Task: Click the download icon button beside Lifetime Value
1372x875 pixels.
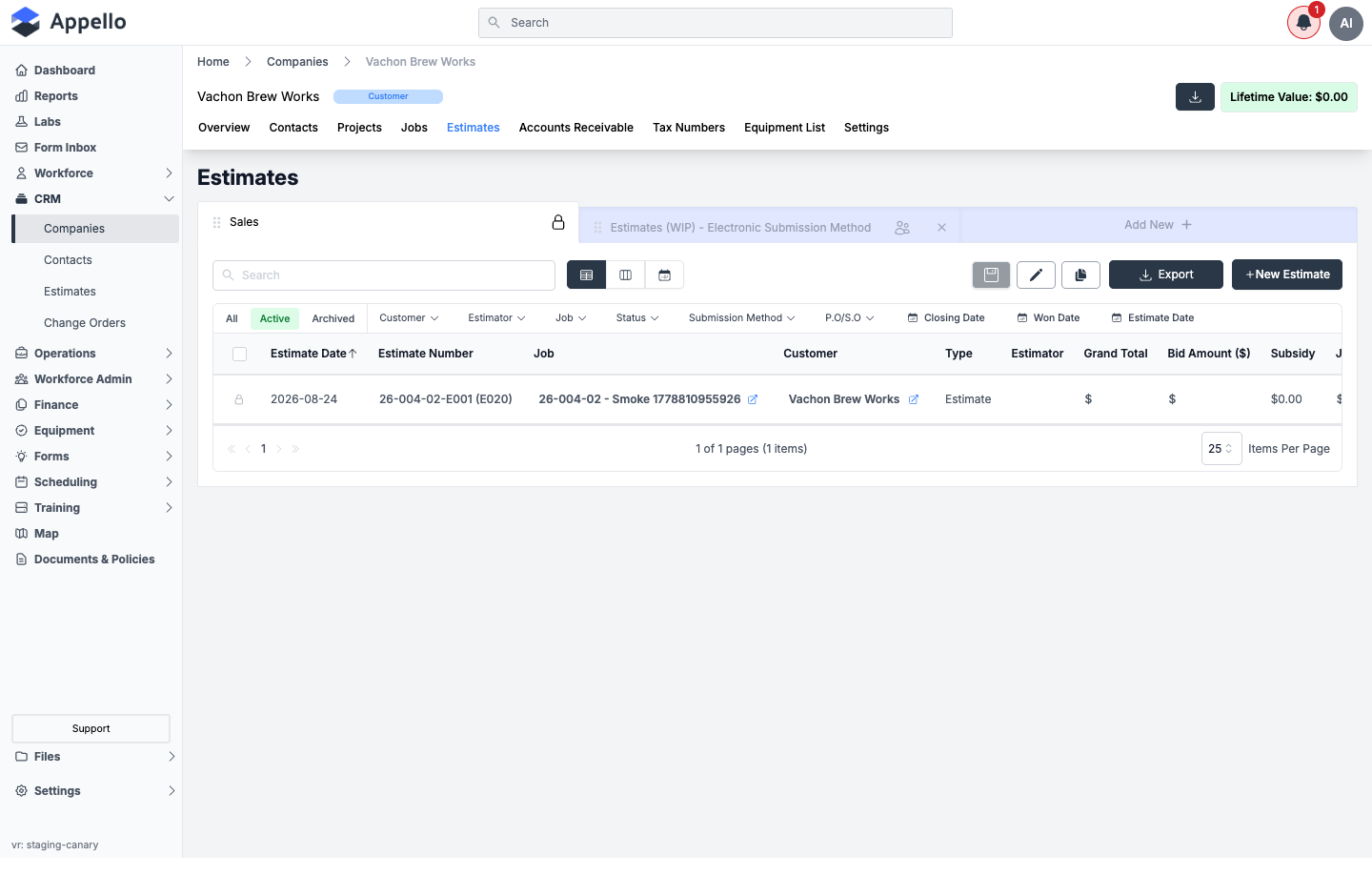Action: click(x=1195, y=97)
